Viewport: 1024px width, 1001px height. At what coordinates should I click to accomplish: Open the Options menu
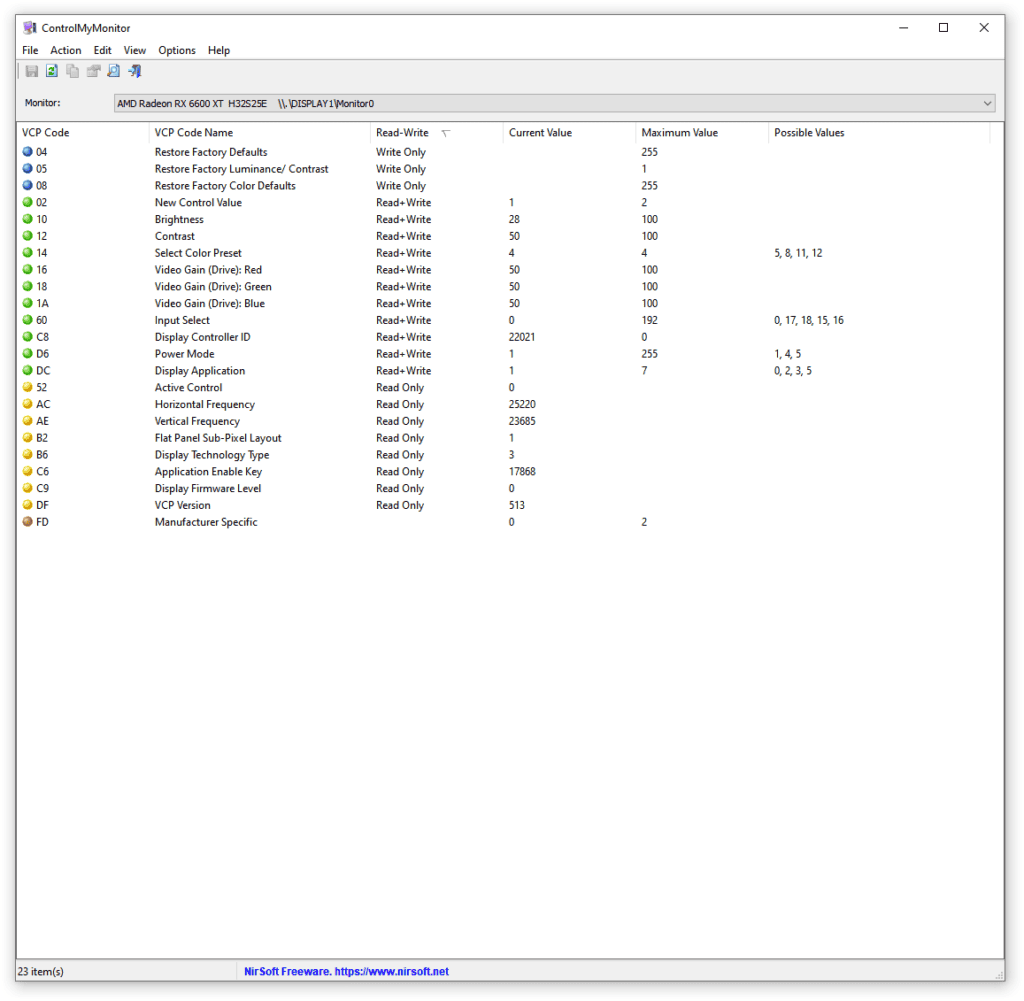click(177, 50)
